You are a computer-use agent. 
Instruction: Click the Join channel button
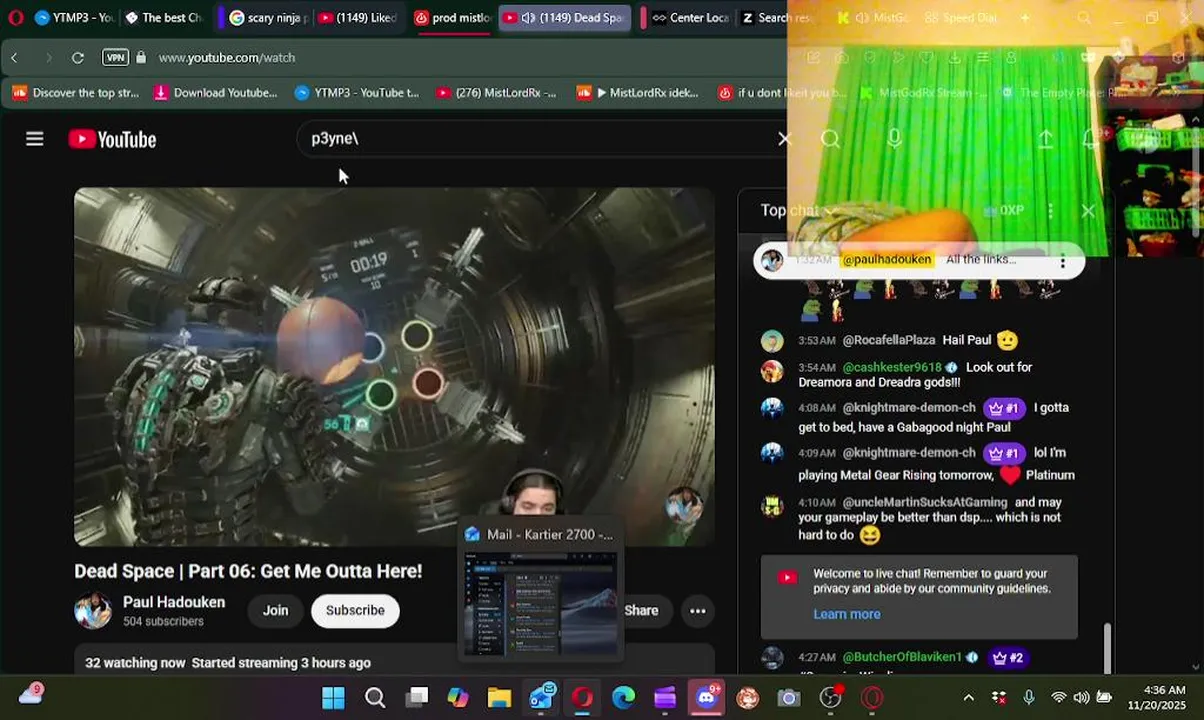275,610
